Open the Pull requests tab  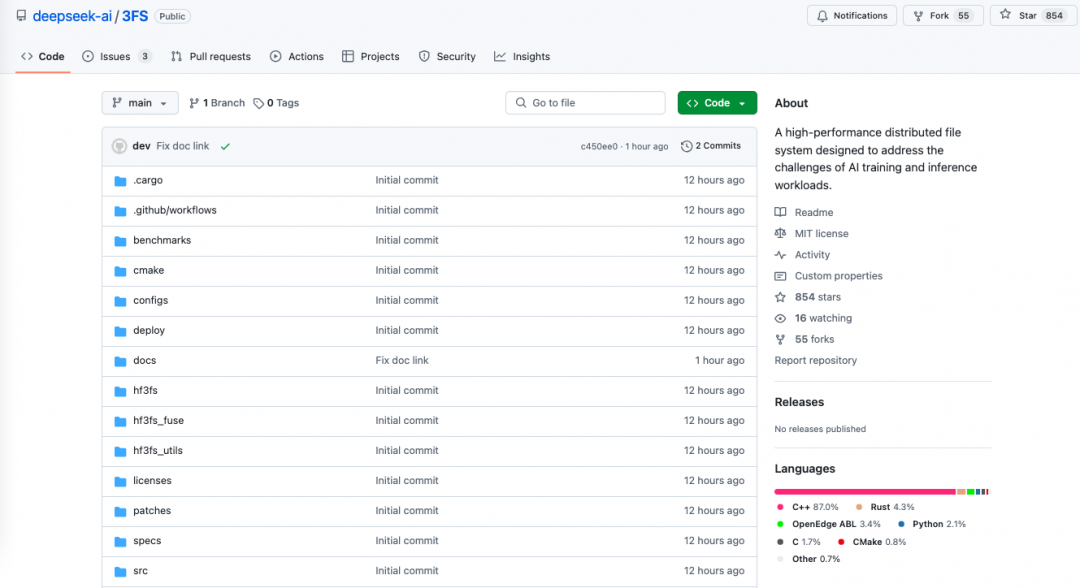211,57
